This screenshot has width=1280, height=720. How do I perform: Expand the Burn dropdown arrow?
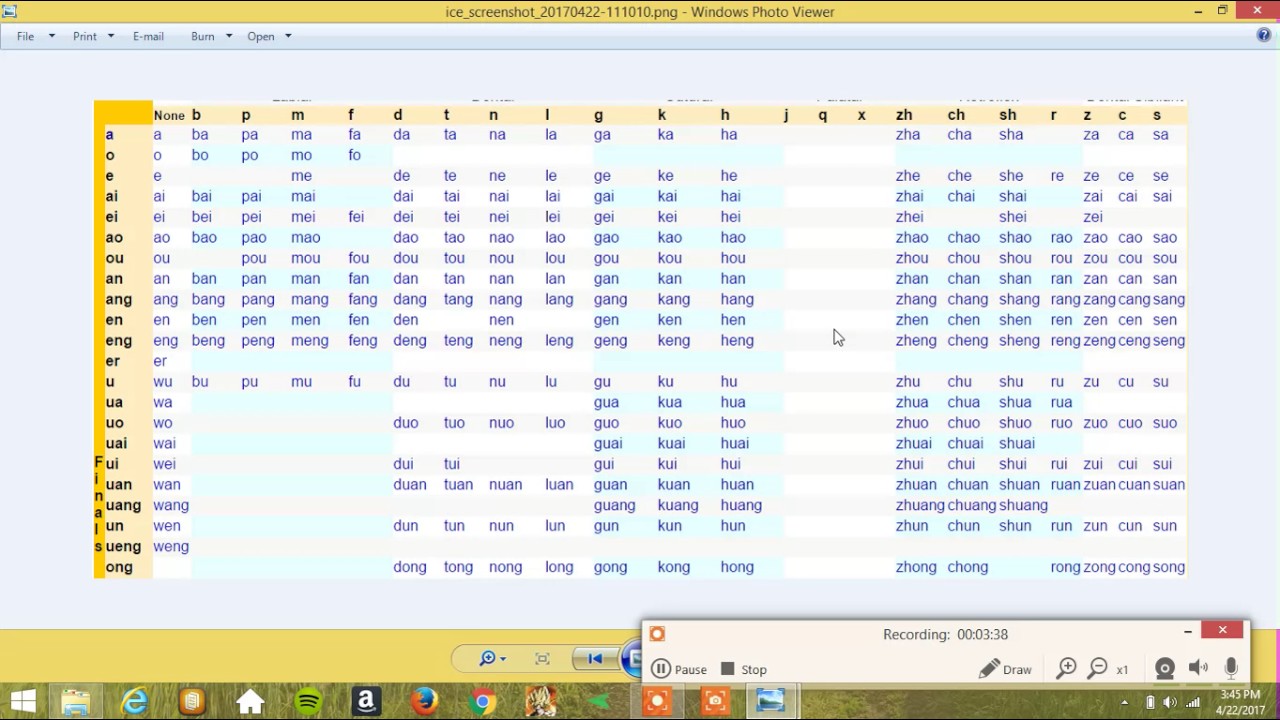click(x=228, y=36)
